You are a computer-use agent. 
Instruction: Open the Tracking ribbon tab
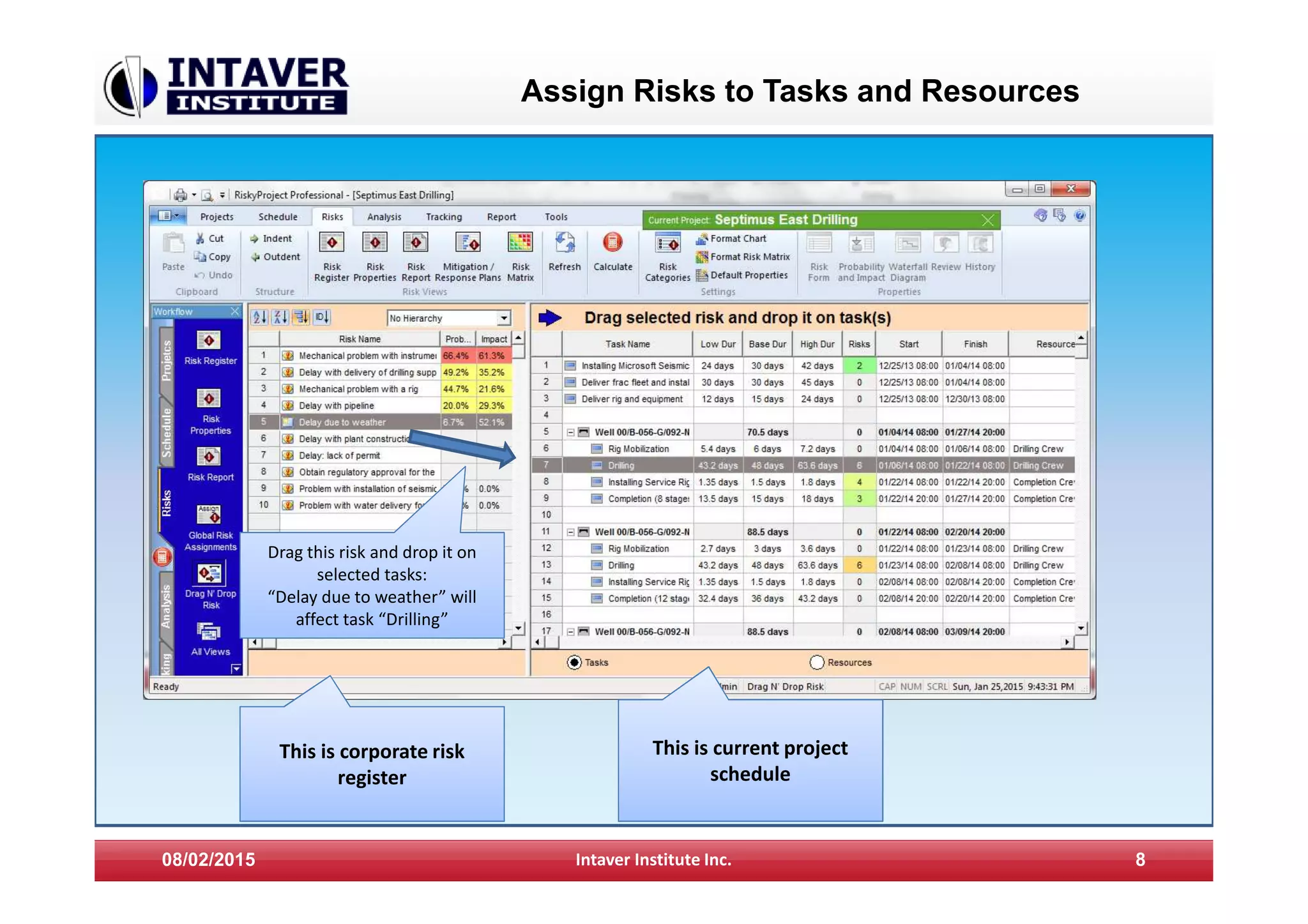pyautogui.click(x=444, y=217)
